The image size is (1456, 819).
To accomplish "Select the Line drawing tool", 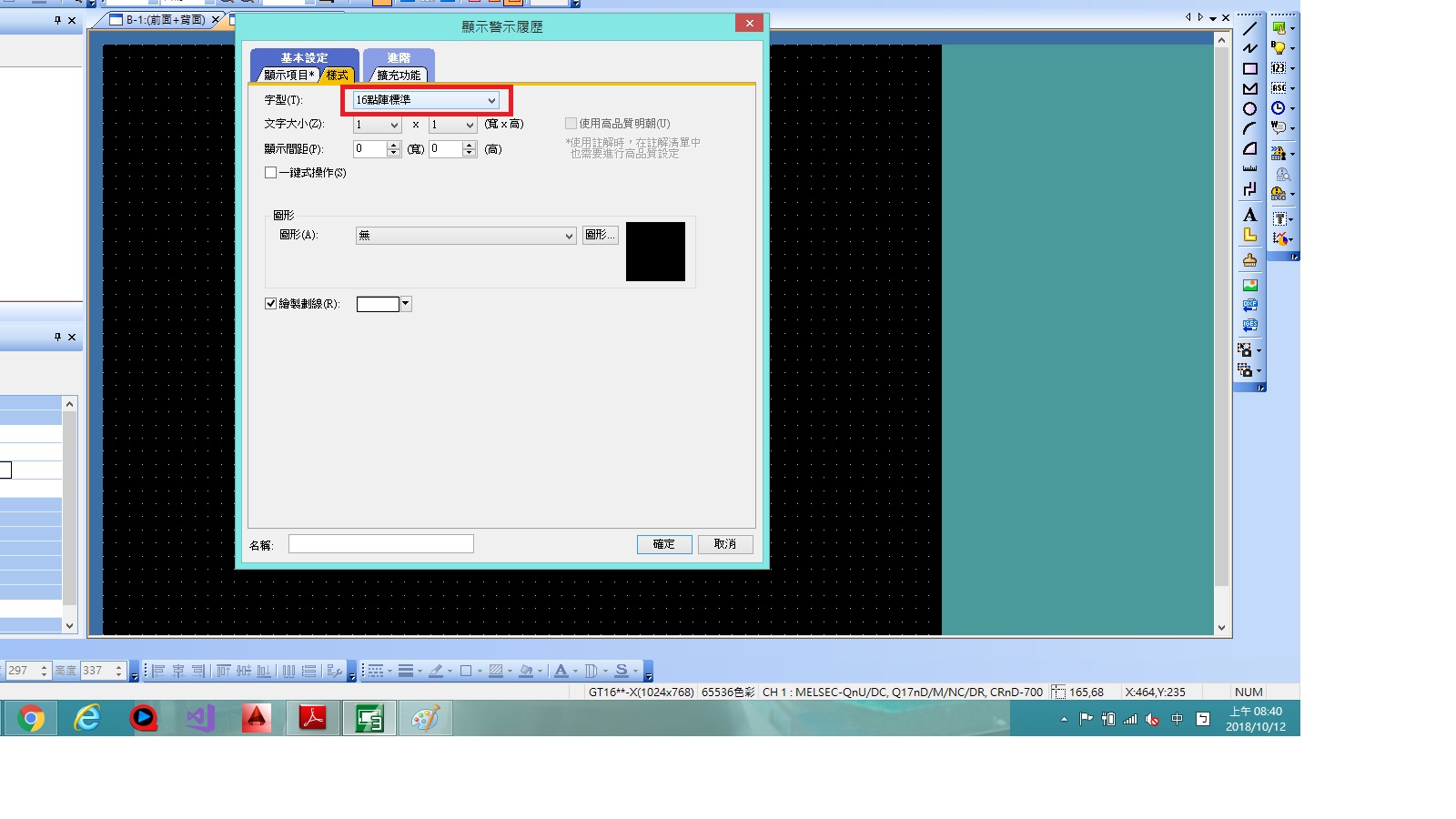I will click(x=1249, y=29).
